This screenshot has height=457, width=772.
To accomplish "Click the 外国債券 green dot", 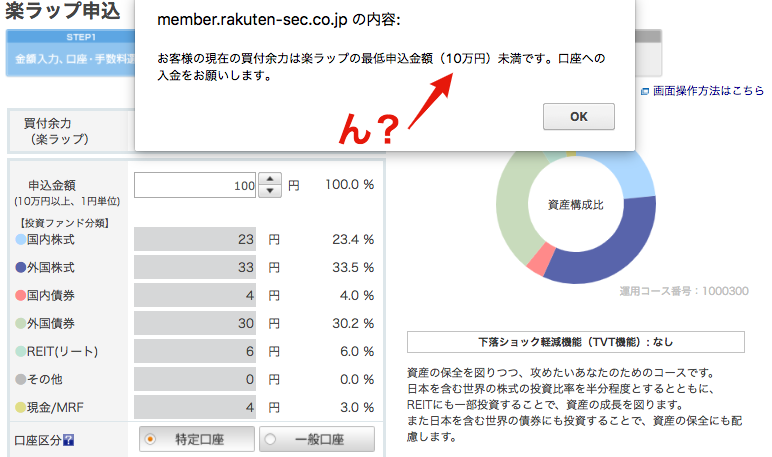I will (21, 324).
